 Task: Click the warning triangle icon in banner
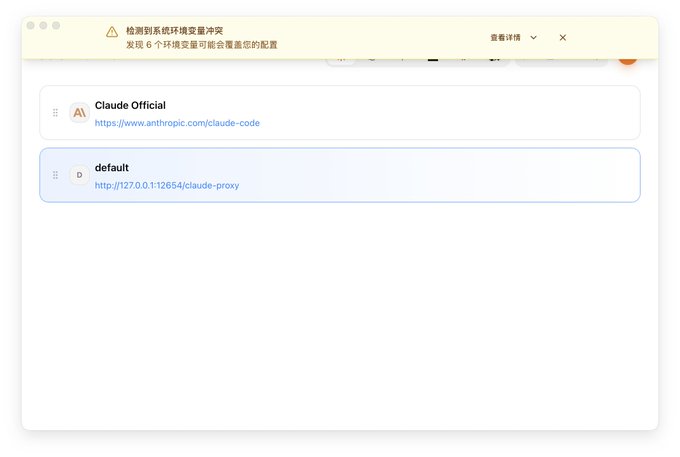coord(112,32)
